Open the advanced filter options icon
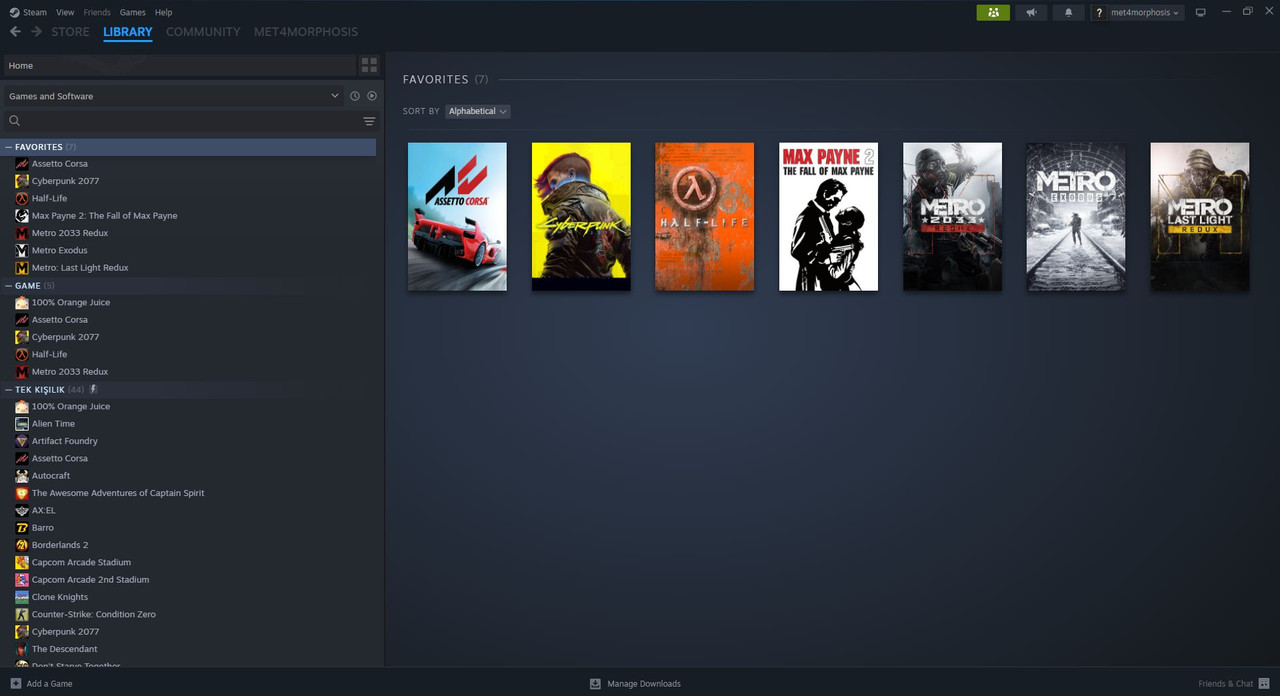Image resolution: width=1280 pixels, height=696 pixels. [369, 121]
